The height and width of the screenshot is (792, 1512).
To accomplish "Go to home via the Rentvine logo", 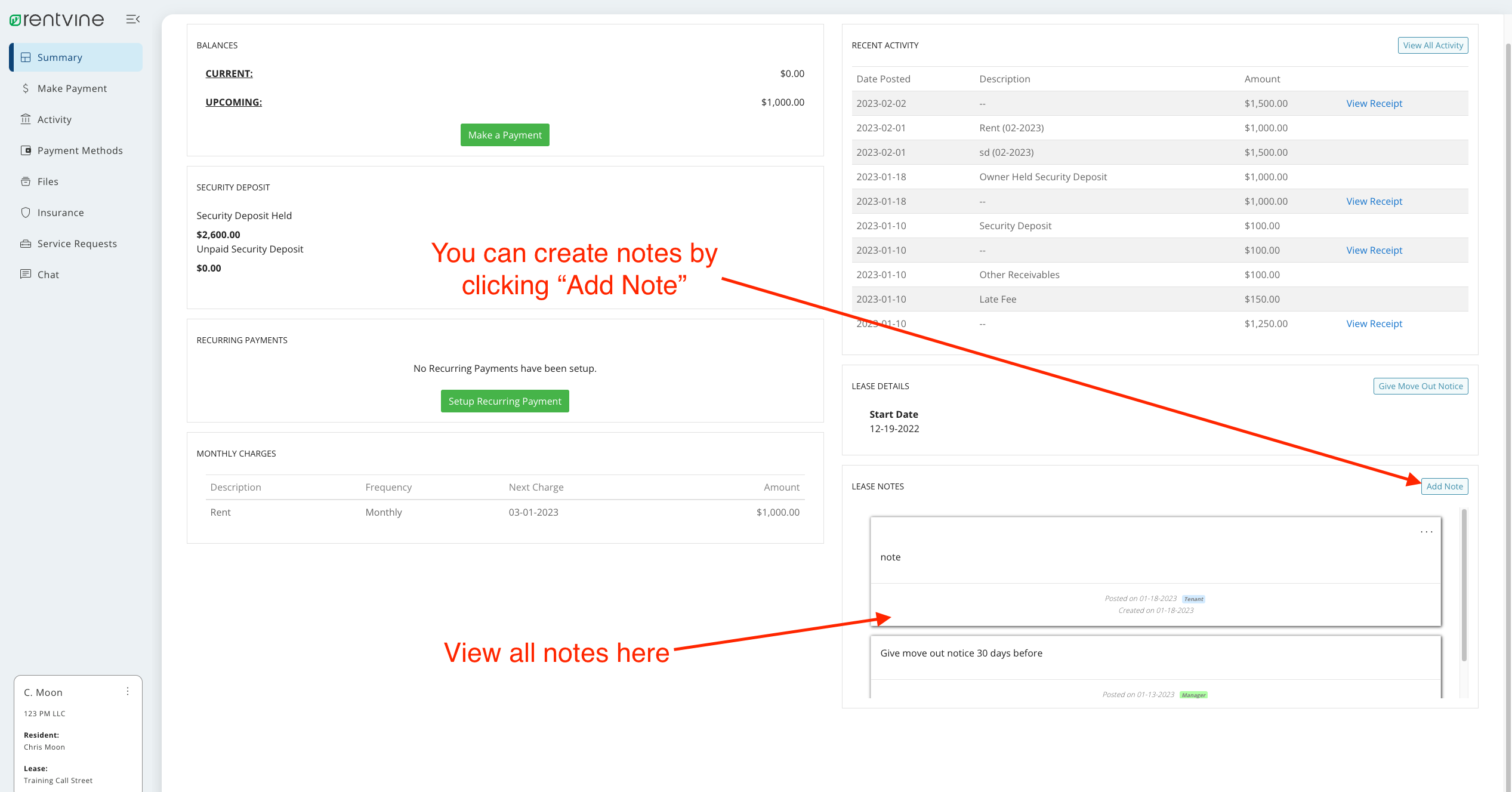I will point(57,20).
